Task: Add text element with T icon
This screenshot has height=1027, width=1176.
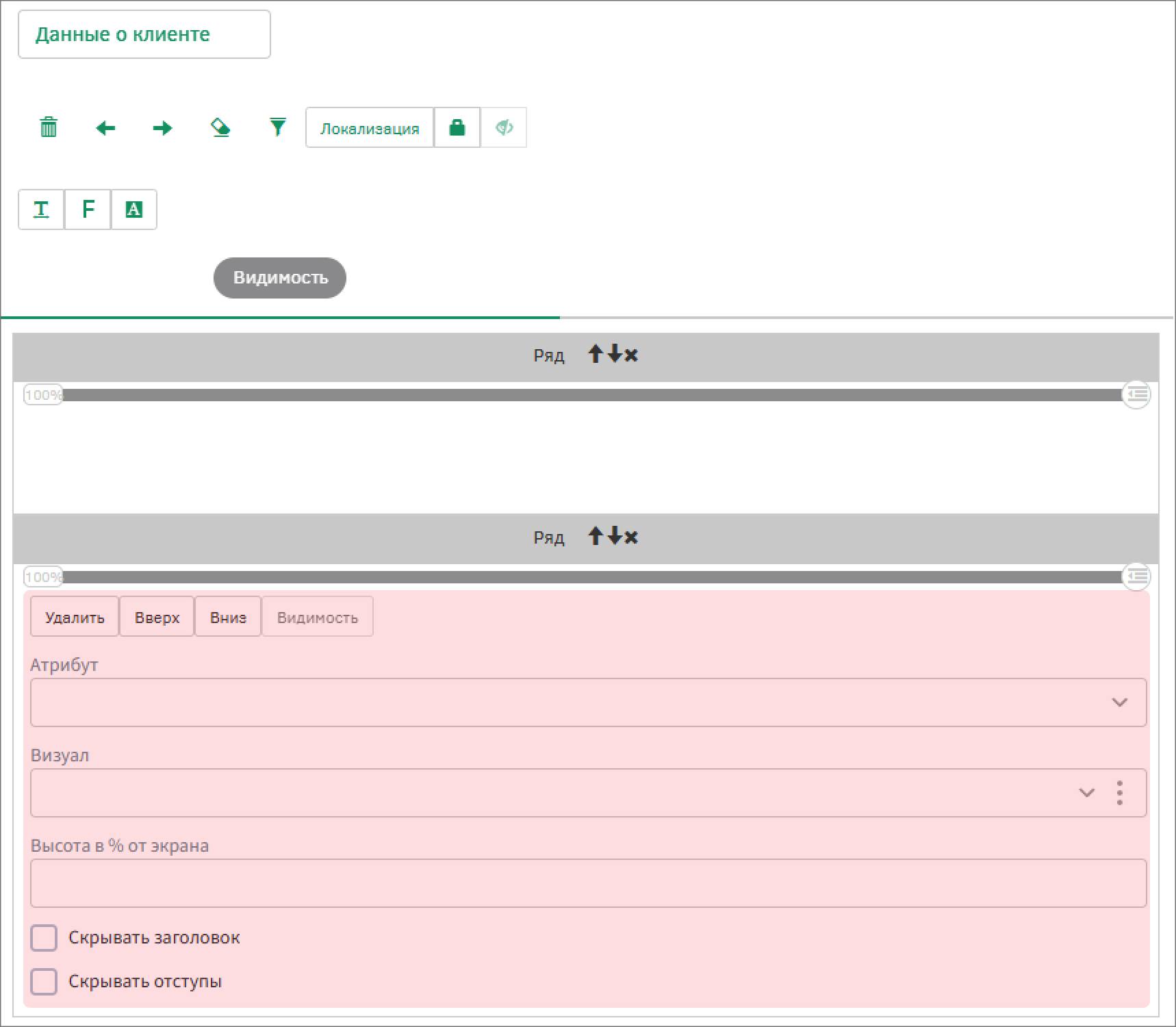Action: point(41,210)
